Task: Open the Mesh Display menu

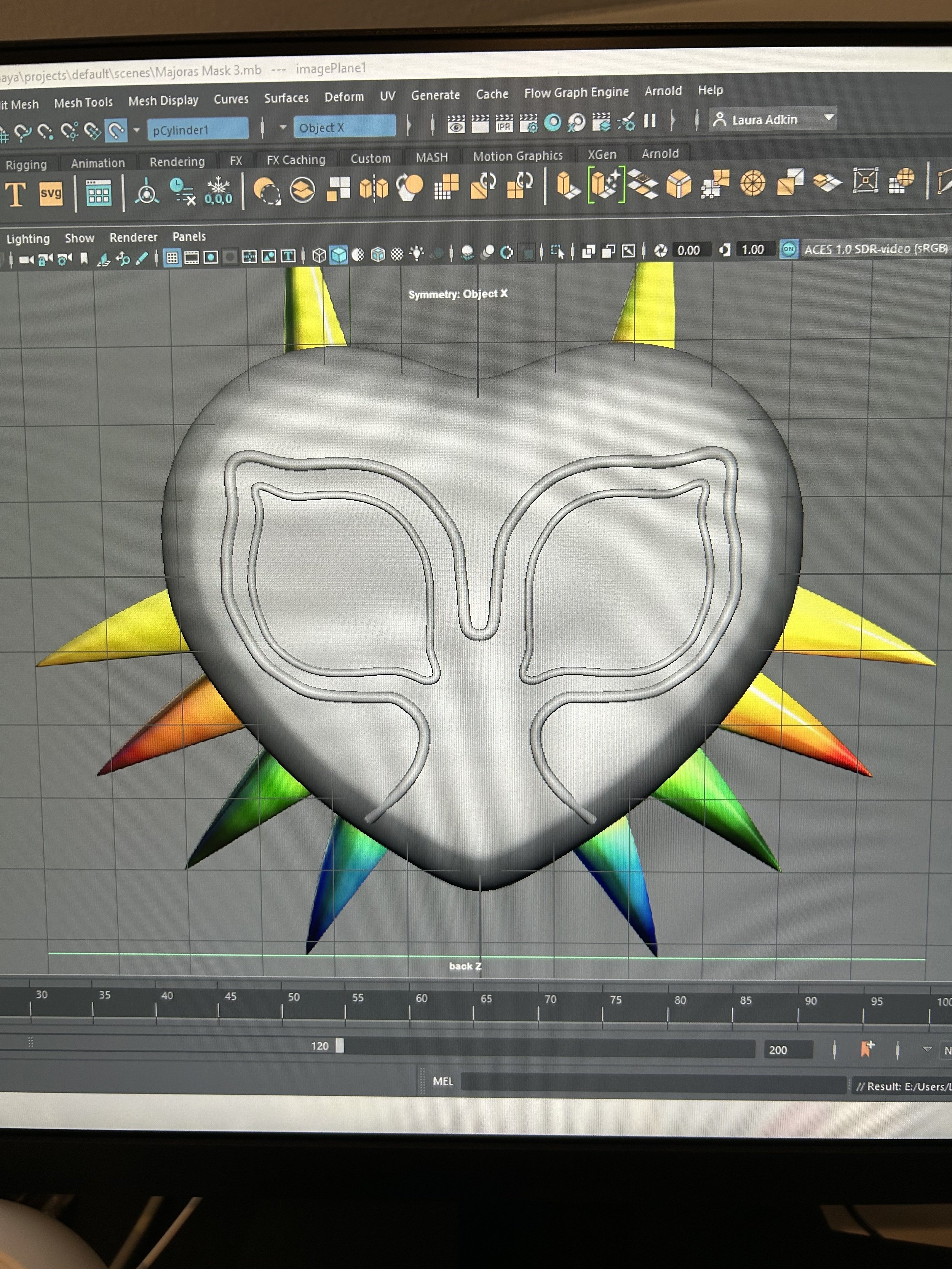Action: [x=163, y=101]
